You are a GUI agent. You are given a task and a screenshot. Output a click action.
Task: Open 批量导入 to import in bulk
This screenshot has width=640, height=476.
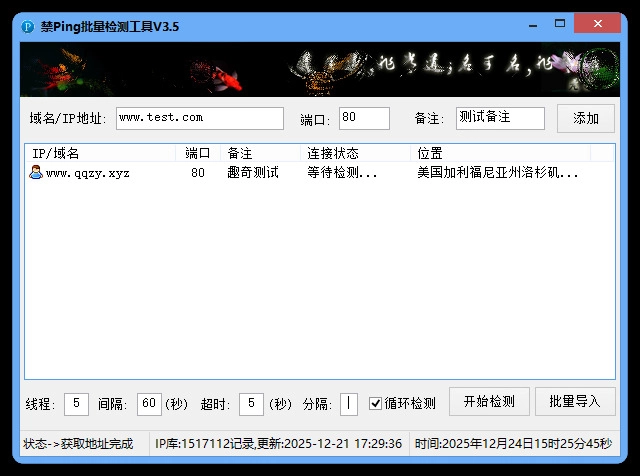pos(575,402)
